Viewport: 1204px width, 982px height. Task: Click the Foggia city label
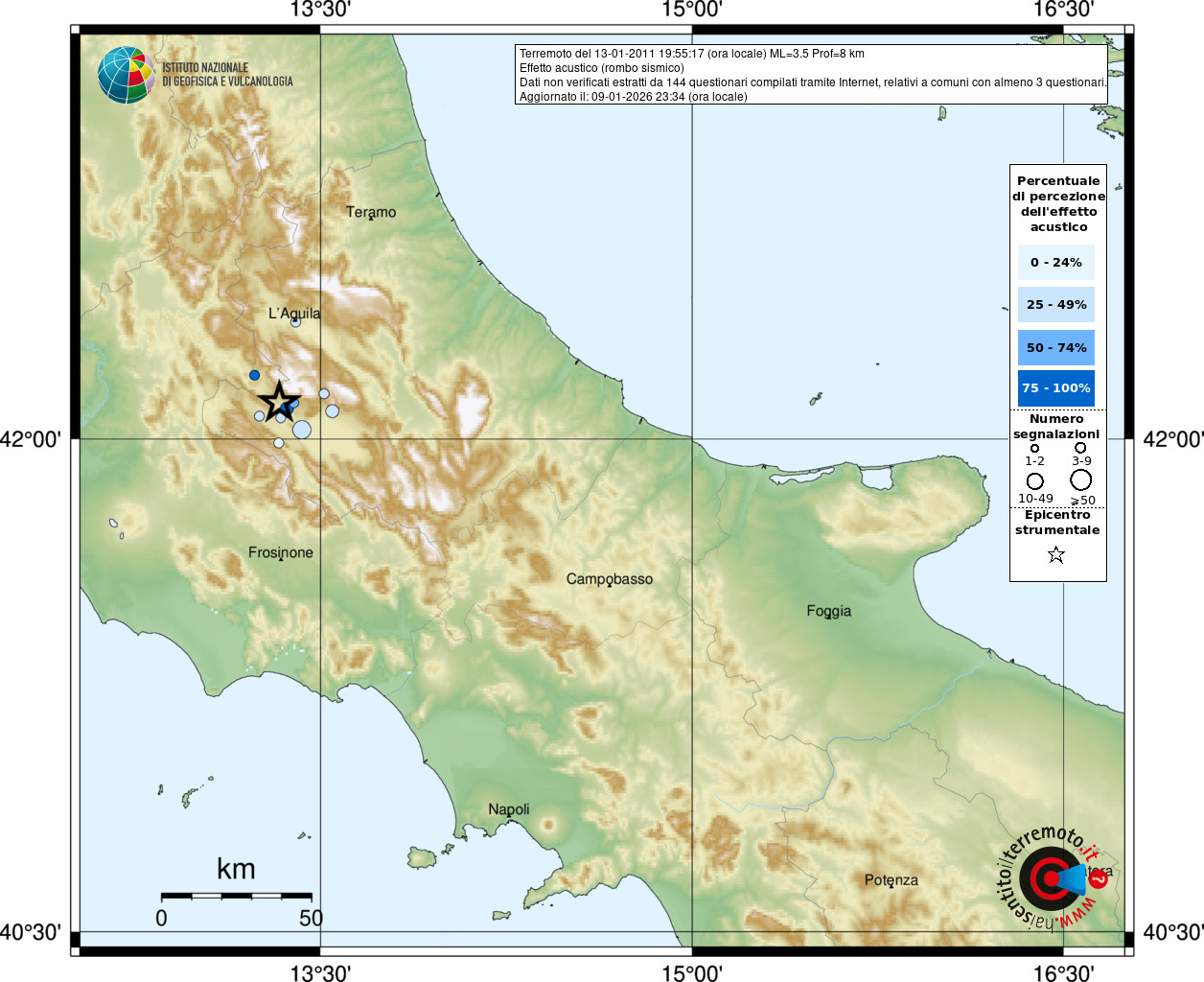coord(829,611)
